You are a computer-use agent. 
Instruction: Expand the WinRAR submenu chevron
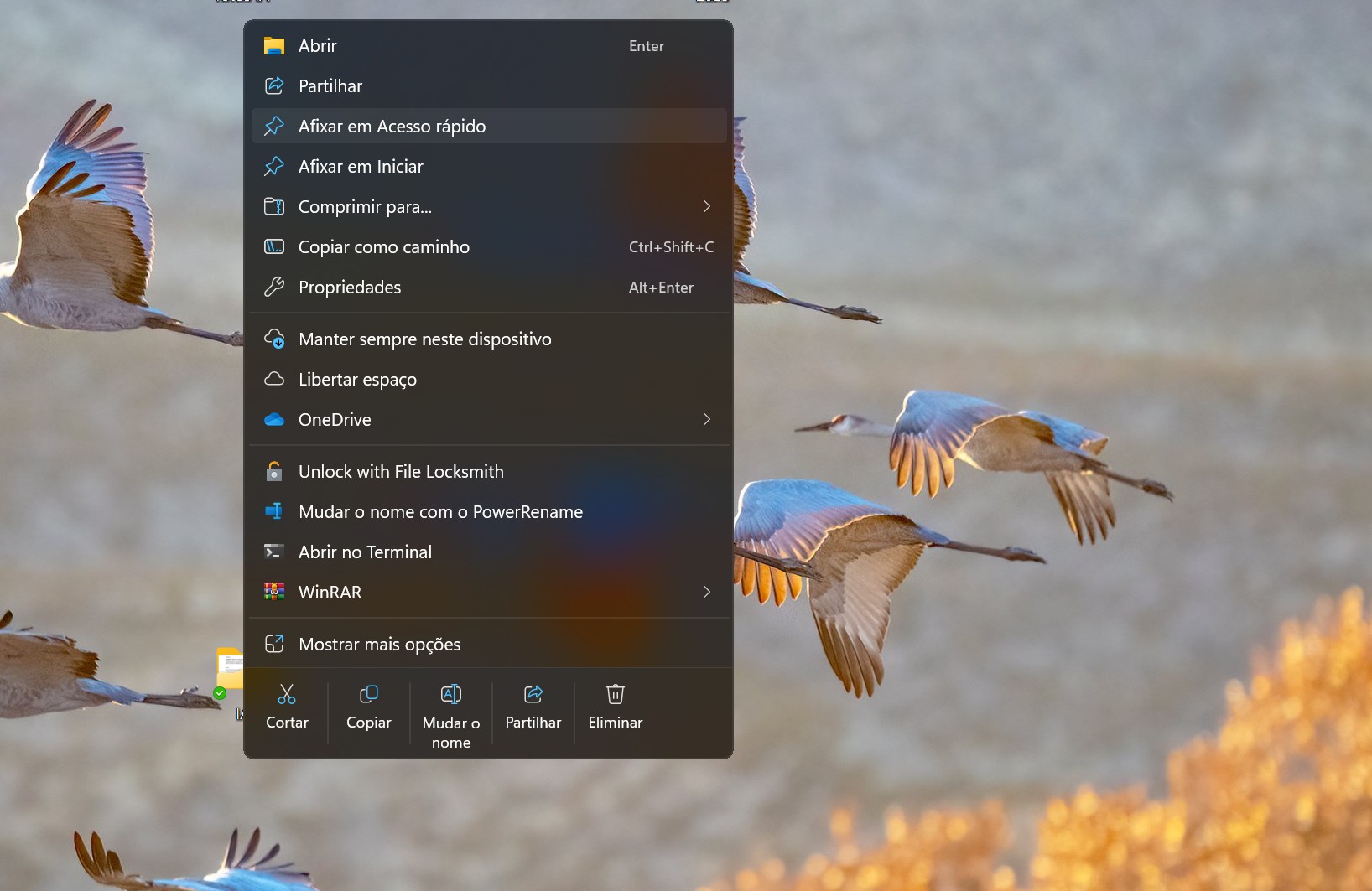click(707, 592)
